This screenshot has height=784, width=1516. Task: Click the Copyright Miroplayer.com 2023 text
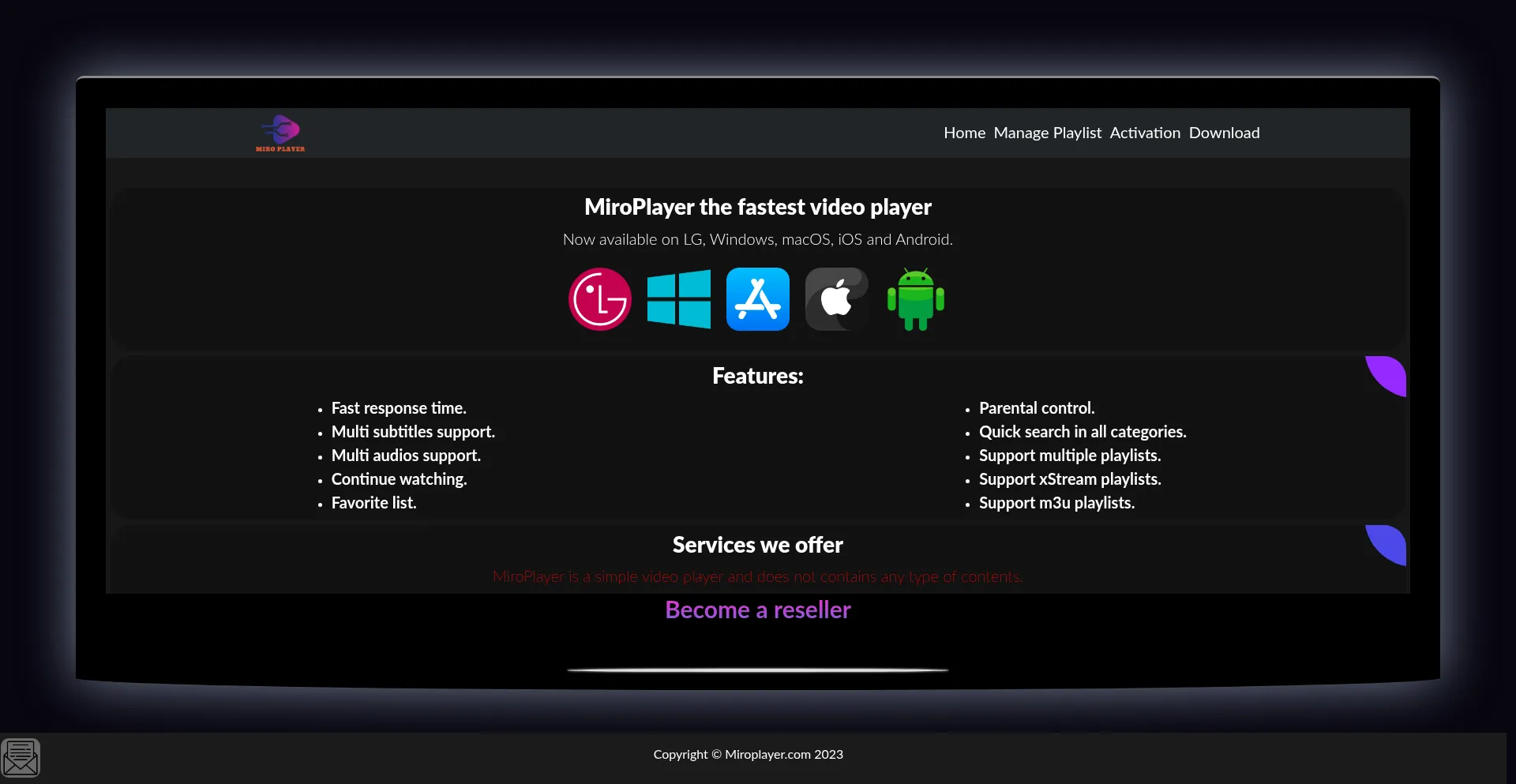[x=748, y=754]
